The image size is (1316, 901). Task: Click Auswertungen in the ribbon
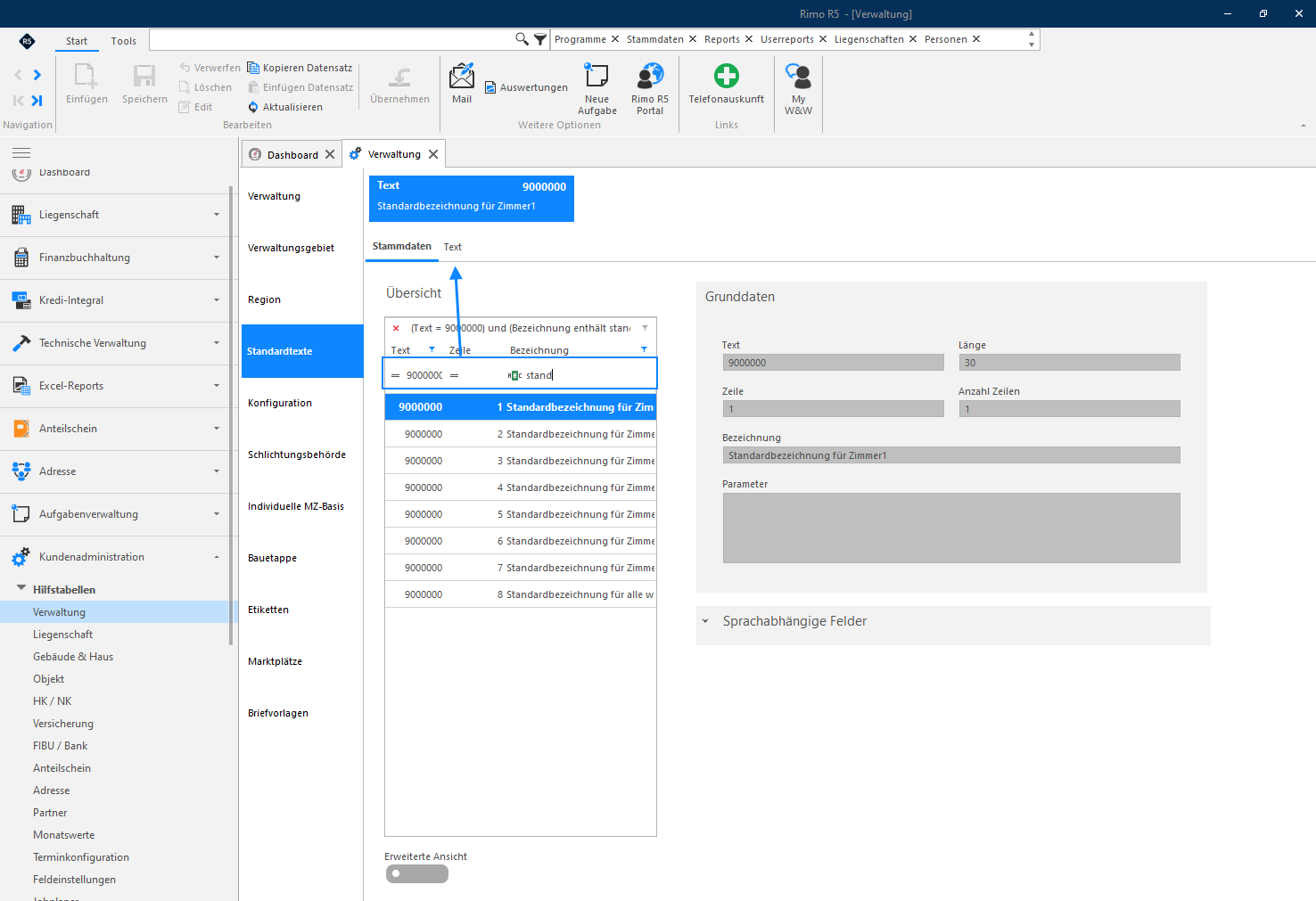pos(526,87)
